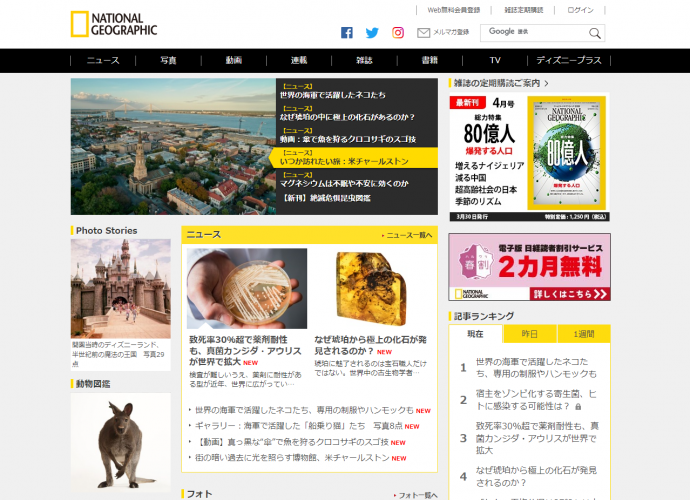
Task: Click the 2カ月無料 promotional banner
Action: (529, 267)
